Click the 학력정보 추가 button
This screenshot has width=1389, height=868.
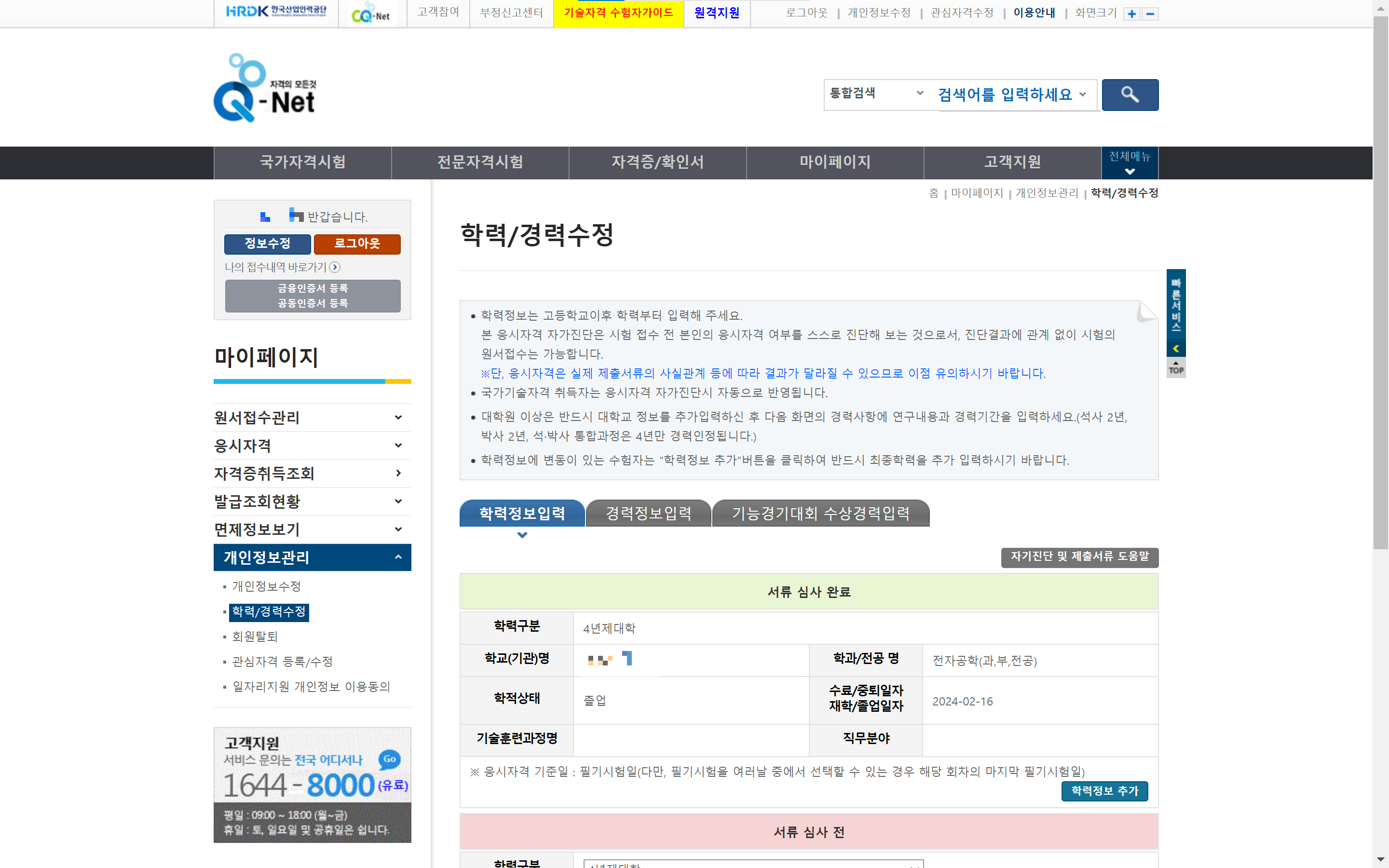pyautogui.click(x=1104, y=791)
